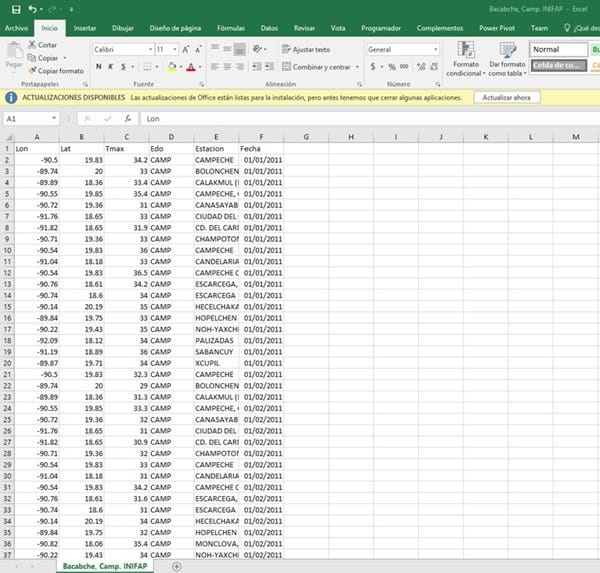Screen dimensions: 600x573
Task: Click the percent style icon
Action: tap(390, 67)
